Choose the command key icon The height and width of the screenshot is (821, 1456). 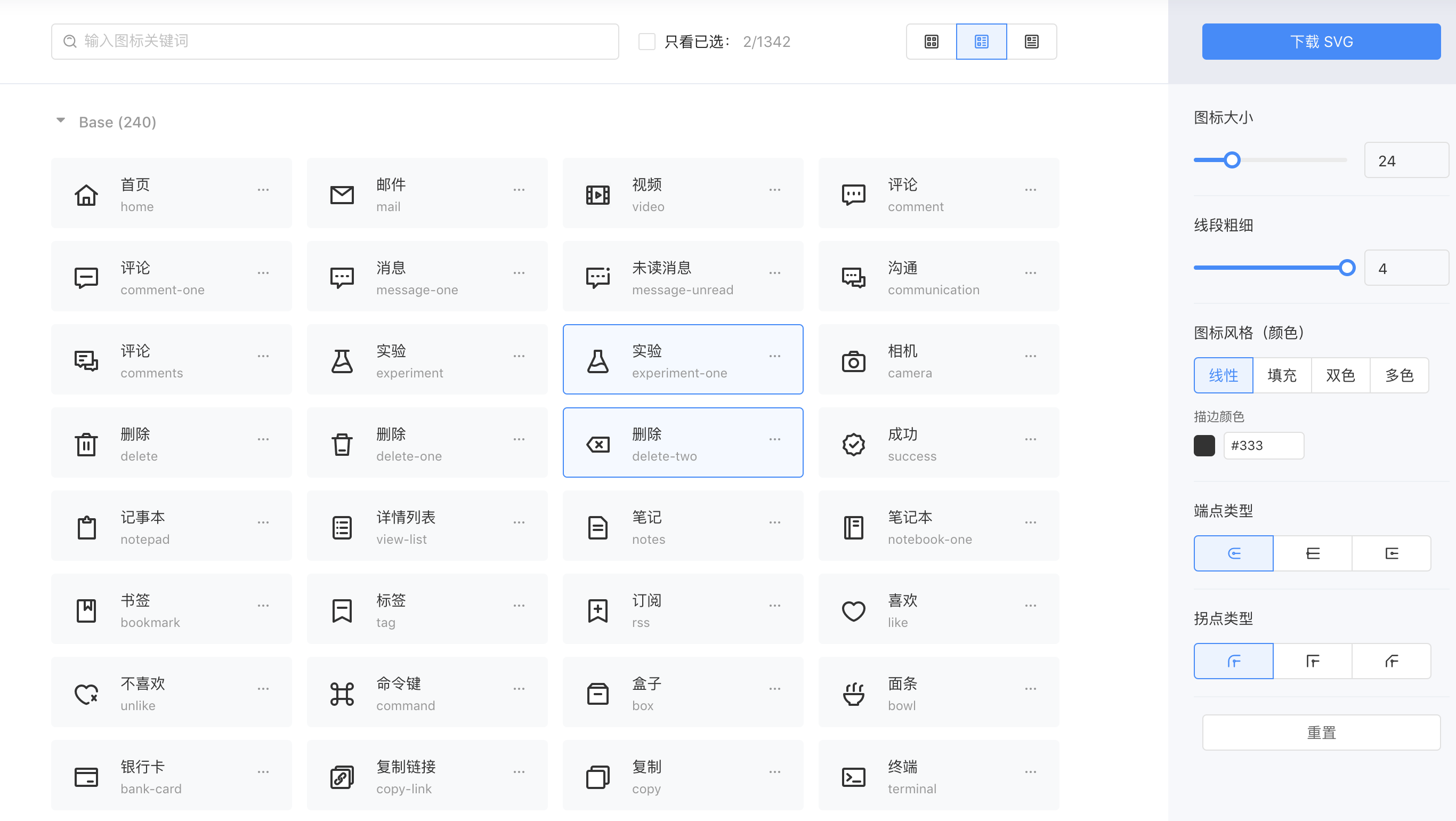[342, 694]
